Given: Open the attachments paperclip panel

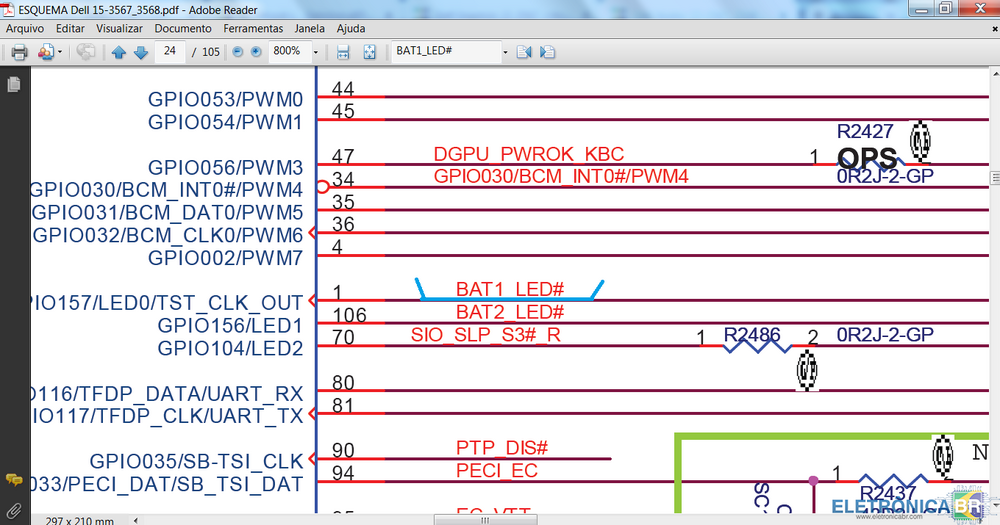Looking at the screenshot, I should coord(14,511).
